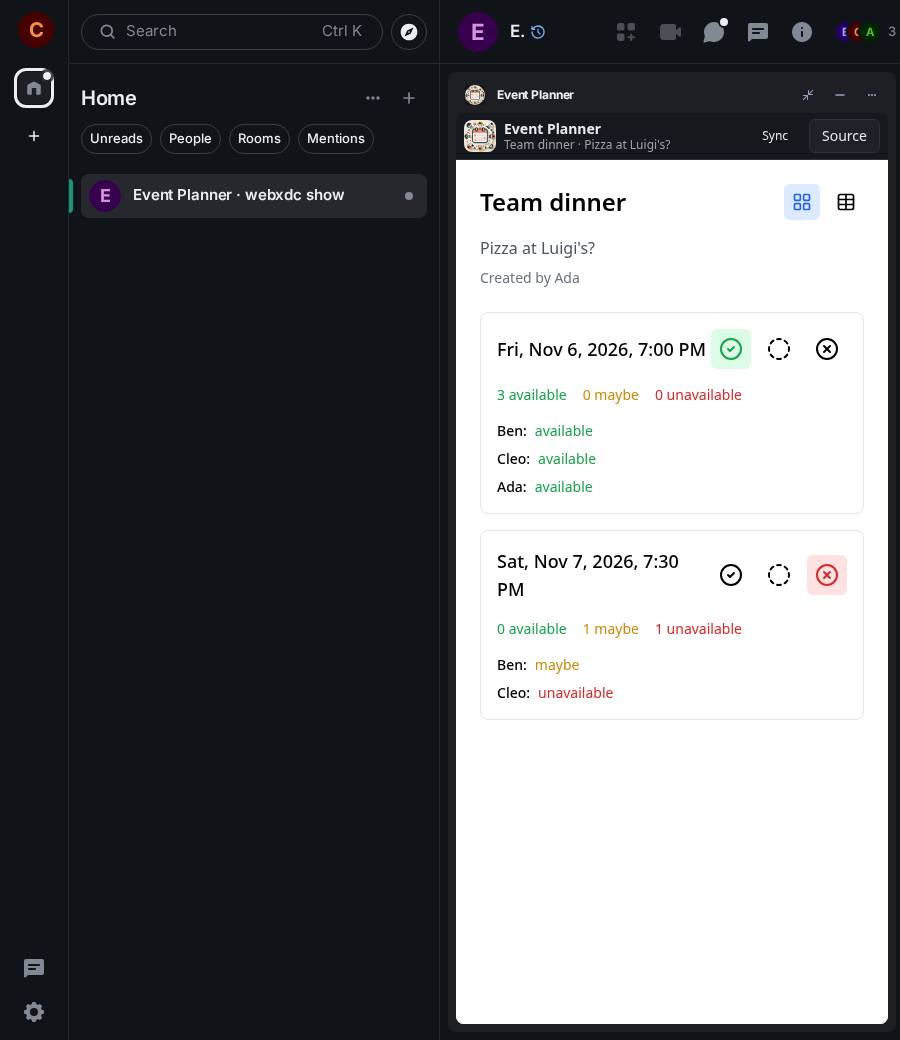This screenshot has height=1040, width=900.
Task: Filter by Unreads
Action: click(x=116, y=139)
